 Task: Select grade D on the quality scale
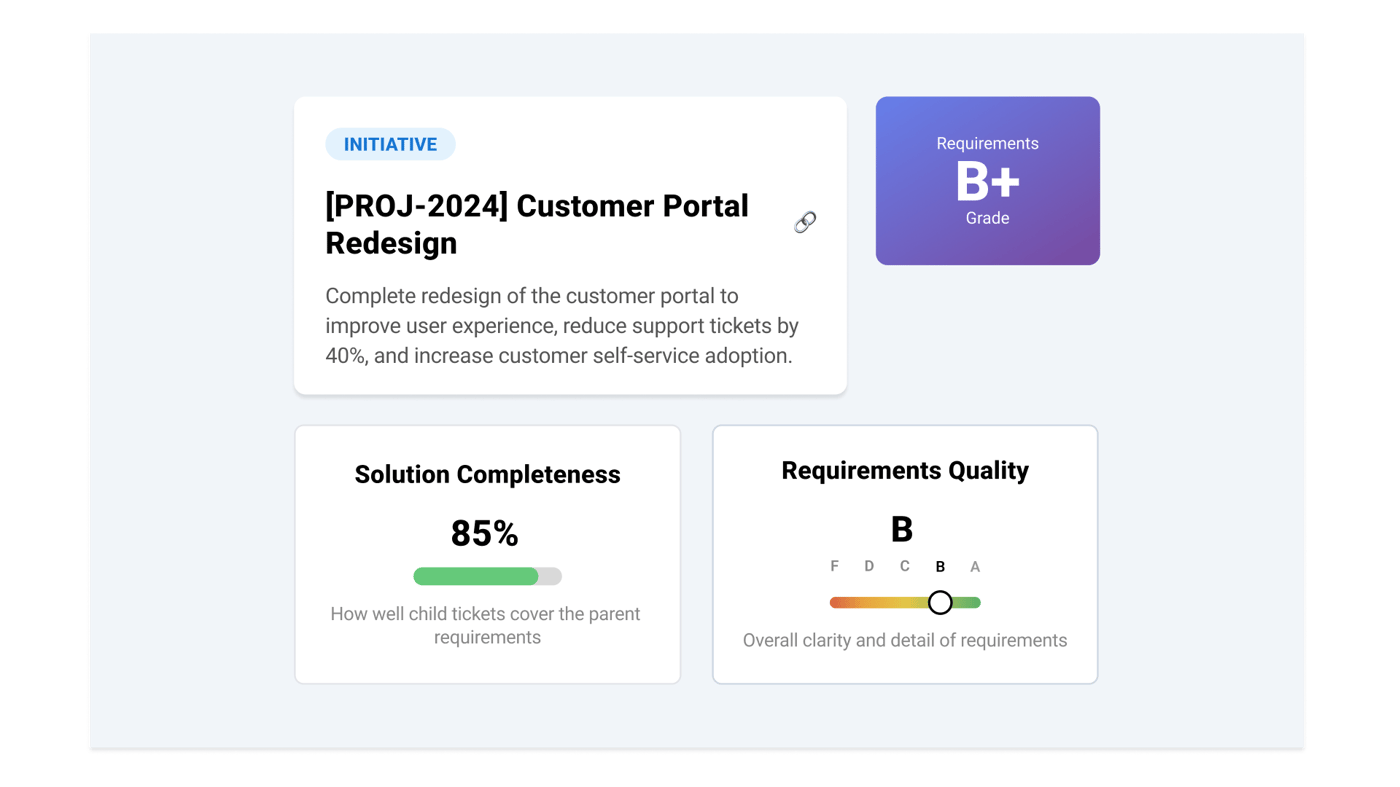(x=869, y=566)
